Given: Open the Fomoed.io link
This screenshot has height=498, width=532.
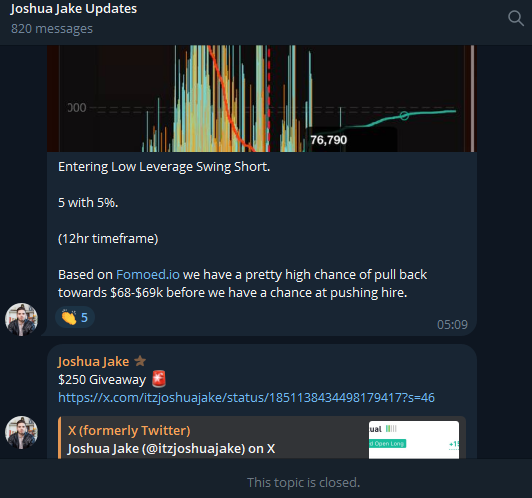Looking at the screenshot, I should 148,274.
